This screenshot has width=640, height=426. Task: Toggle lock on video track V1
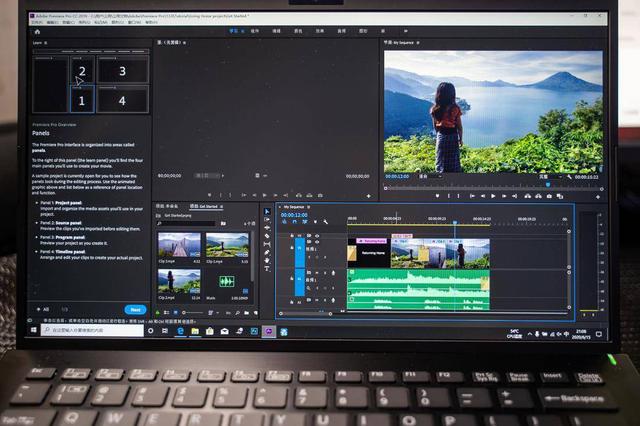tap(292, 247)
